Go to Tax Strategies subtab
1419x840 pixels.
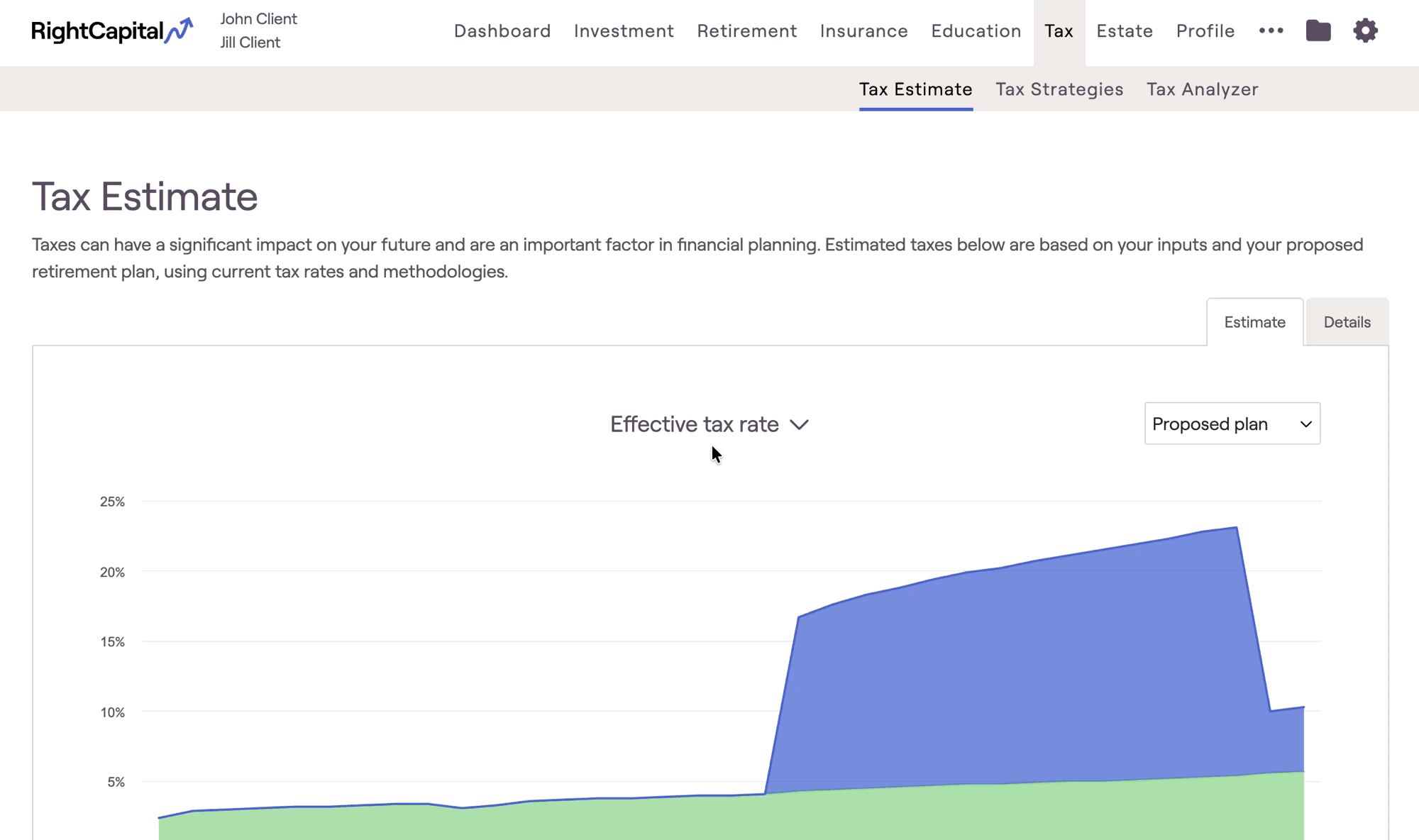click(x=1059, y=89)
